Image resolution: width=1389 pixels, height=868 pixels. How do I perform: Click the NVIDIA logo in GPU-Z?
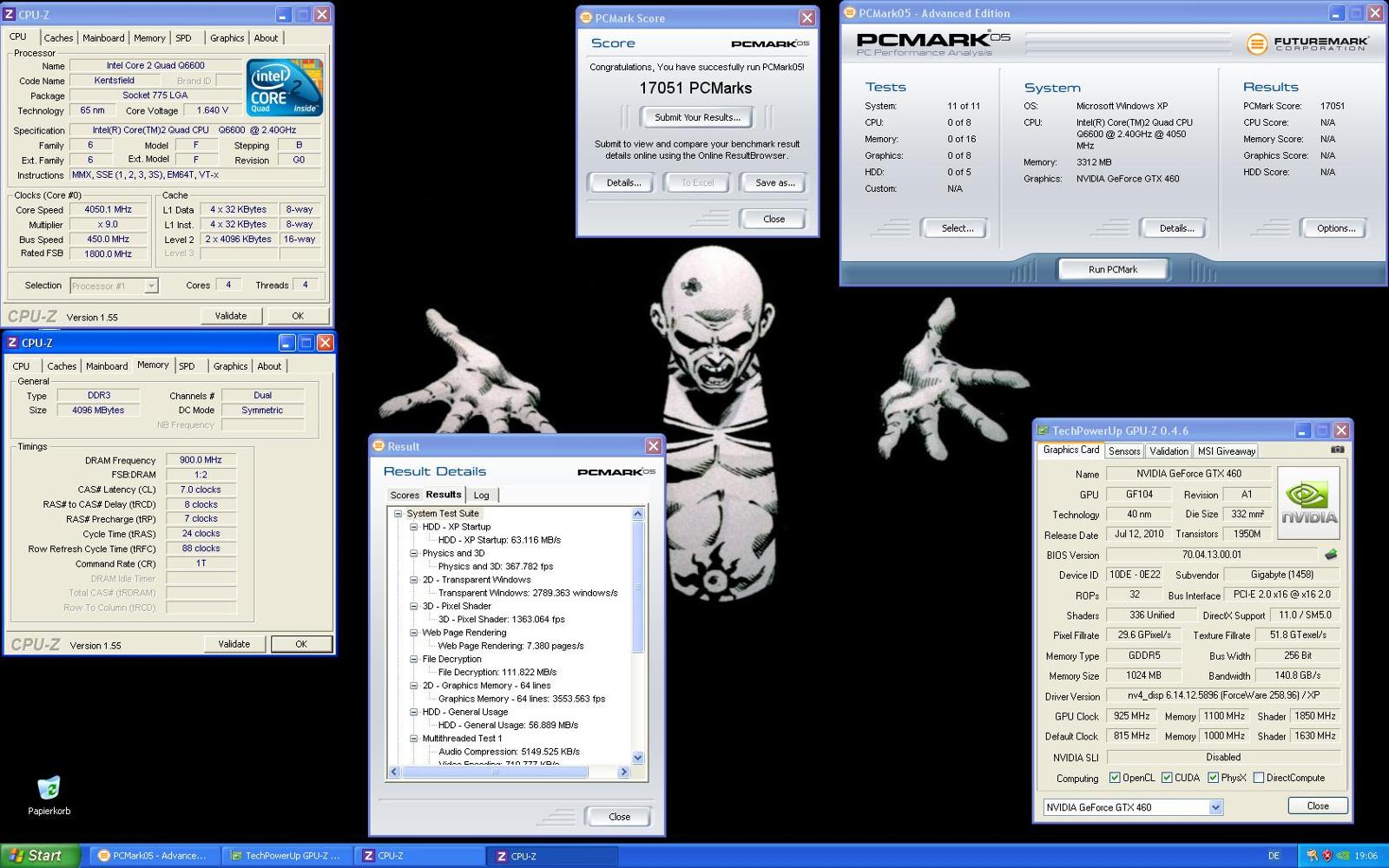pos(1308,503)
